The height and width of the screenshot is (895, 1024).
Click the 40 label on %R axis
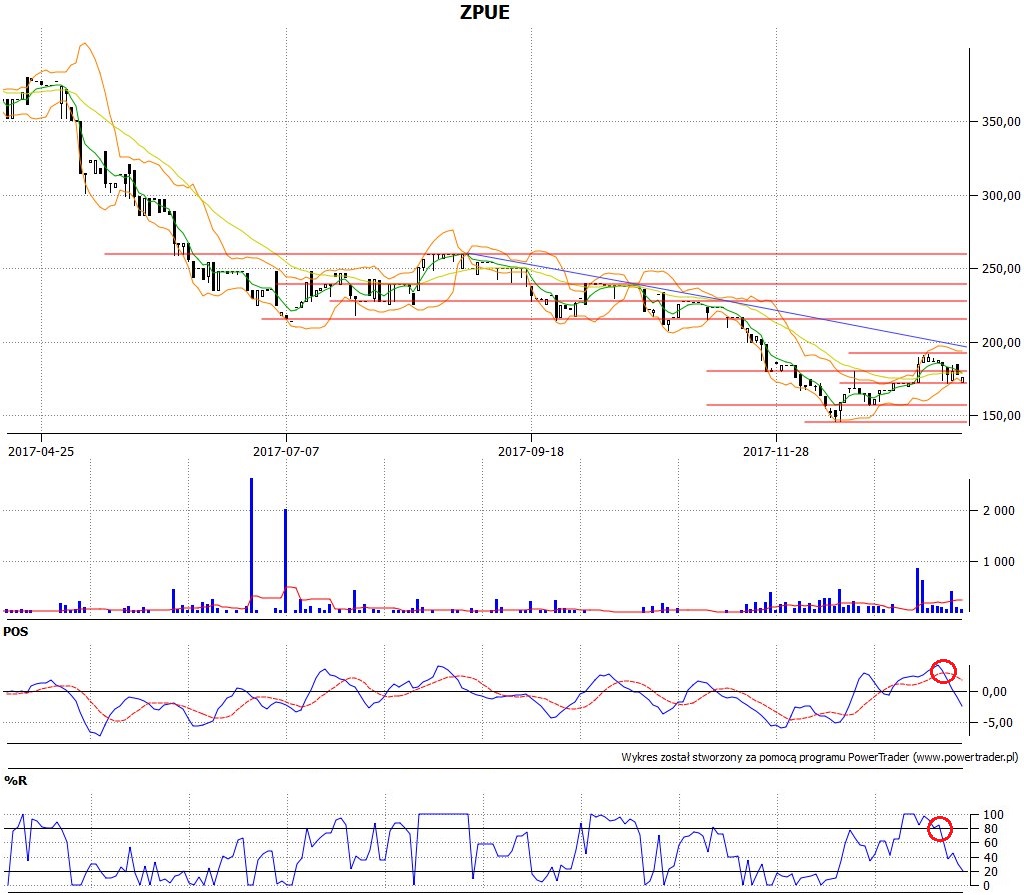[x=991, y=858]
